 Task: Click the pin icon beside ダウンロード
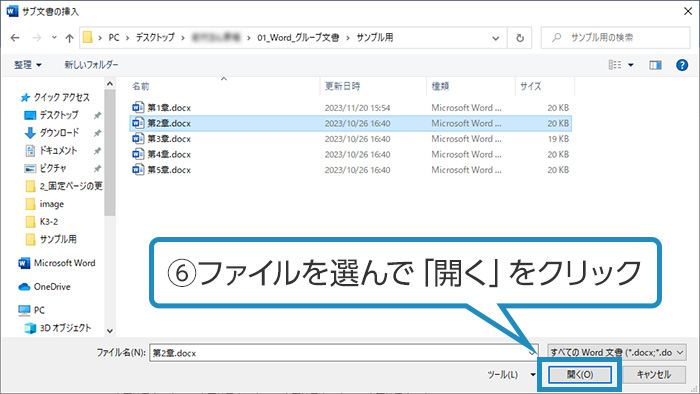pyautogui.click(x=97, y=133)
